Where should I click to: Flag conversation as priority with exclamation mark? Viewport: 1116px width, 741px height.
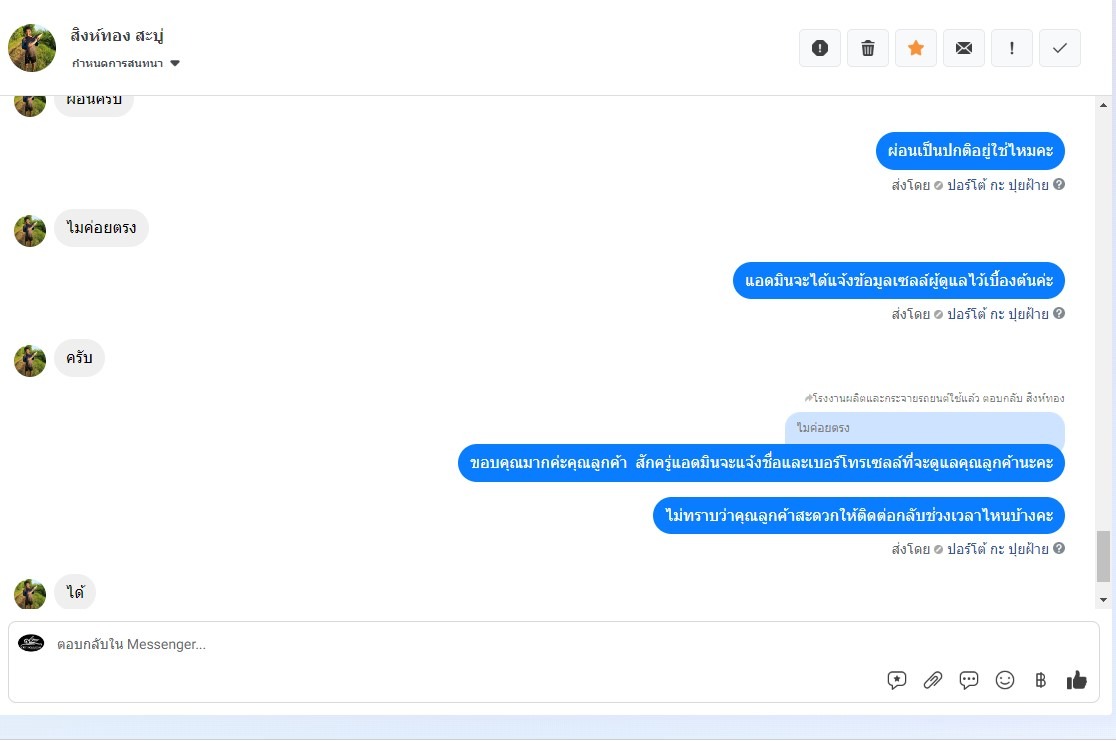1011,48
